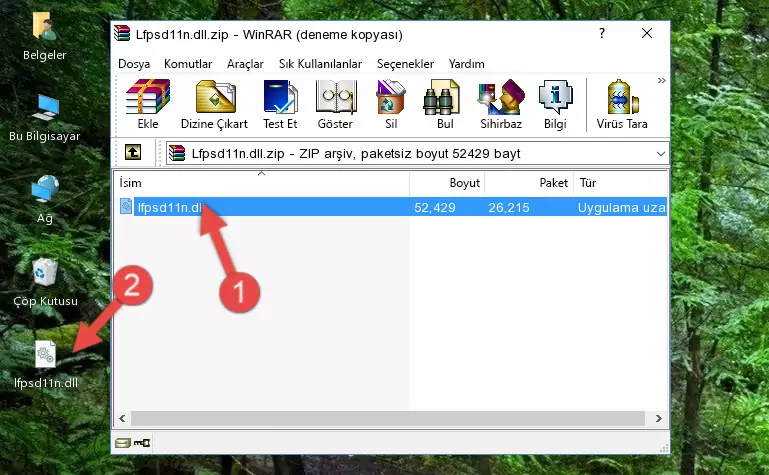
Task: Select the Ağ network desktop icon
Action: tap(45, 200)
